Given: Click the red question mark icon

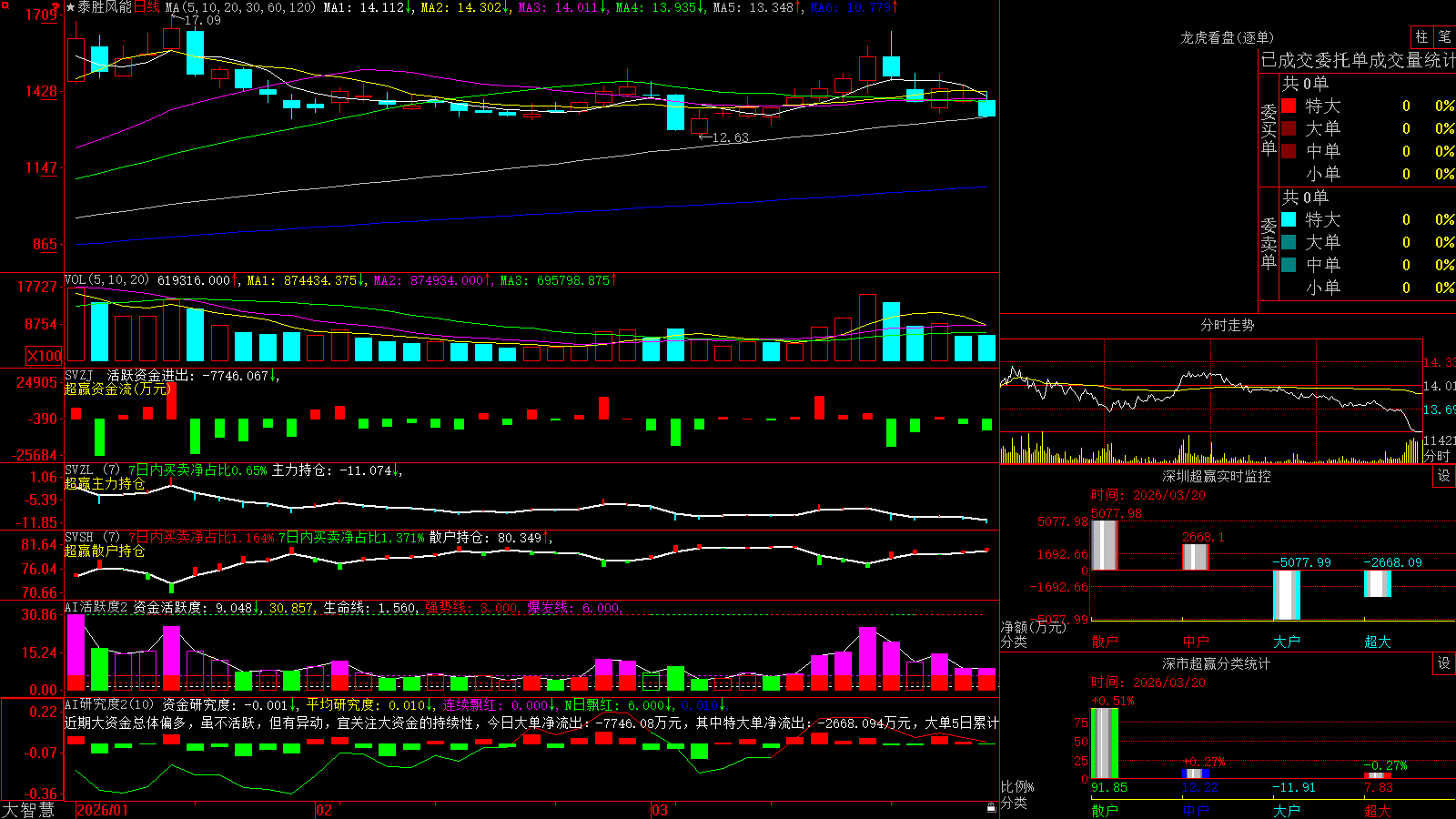Looking at the screenshot, I should 57,7.
